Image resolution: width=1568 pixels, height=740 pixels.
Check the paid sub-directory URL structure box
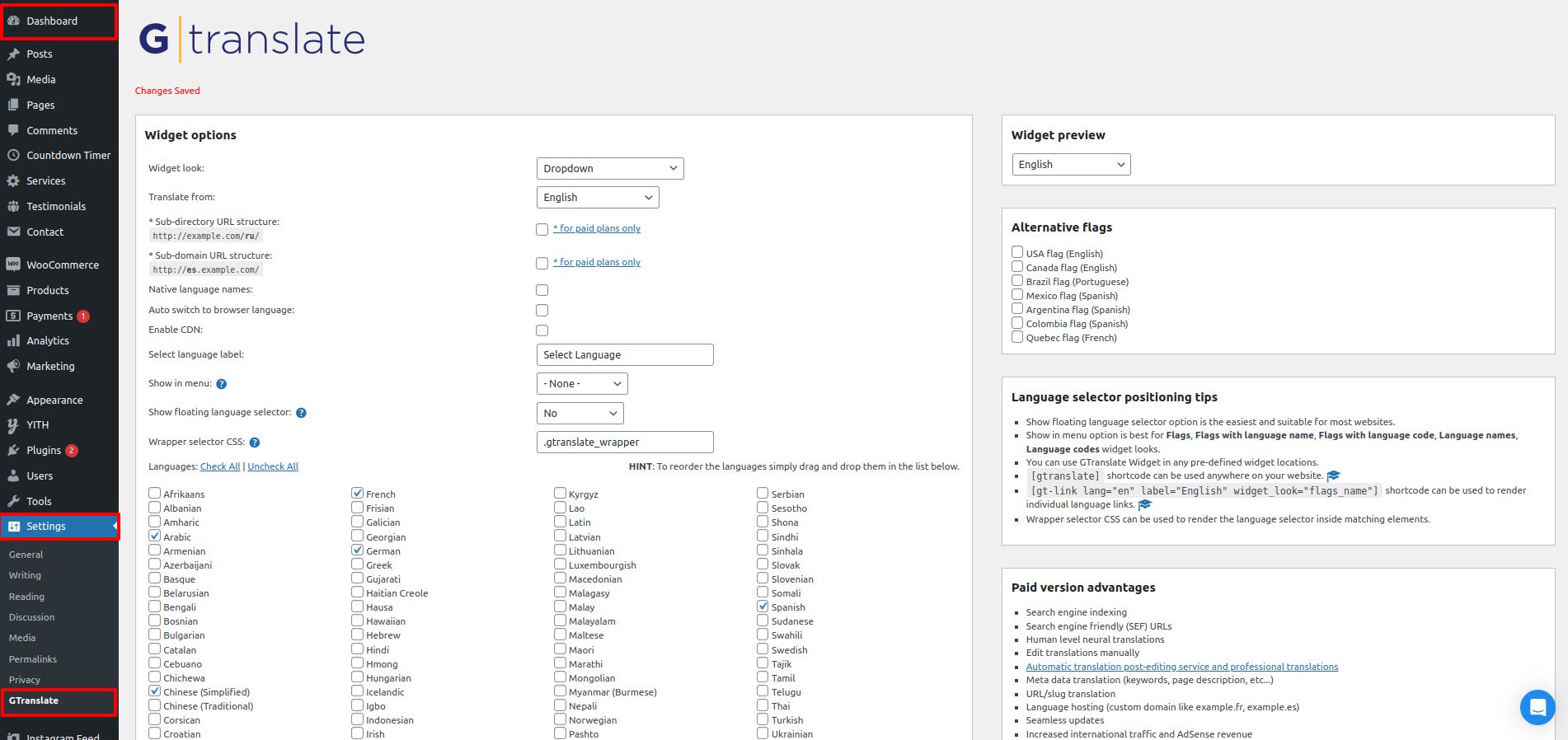pos(542,230)
